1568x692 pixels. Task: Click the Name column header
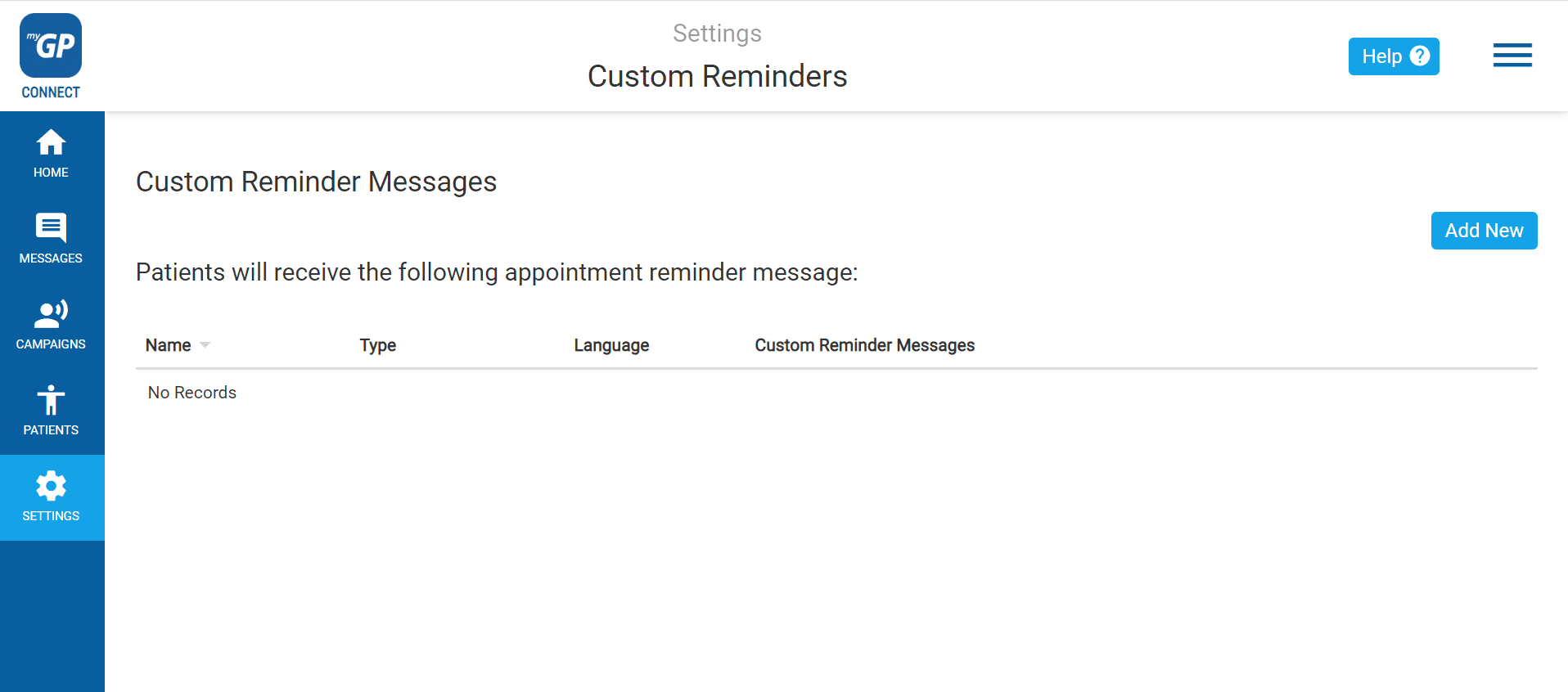168,345
